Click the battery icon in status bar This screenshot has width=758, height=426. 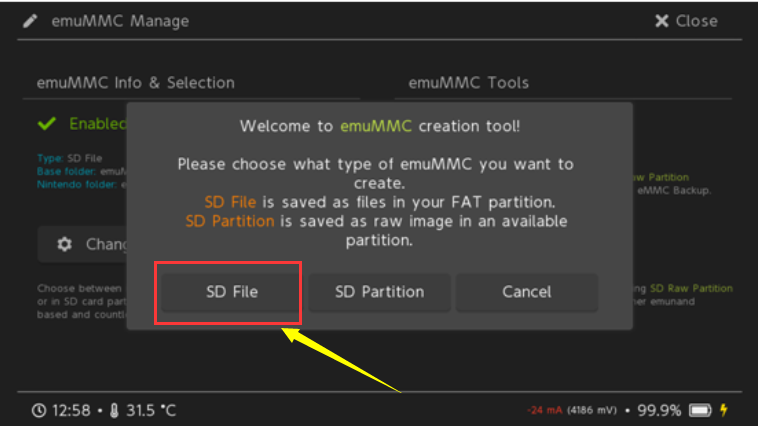pos(699,410)
